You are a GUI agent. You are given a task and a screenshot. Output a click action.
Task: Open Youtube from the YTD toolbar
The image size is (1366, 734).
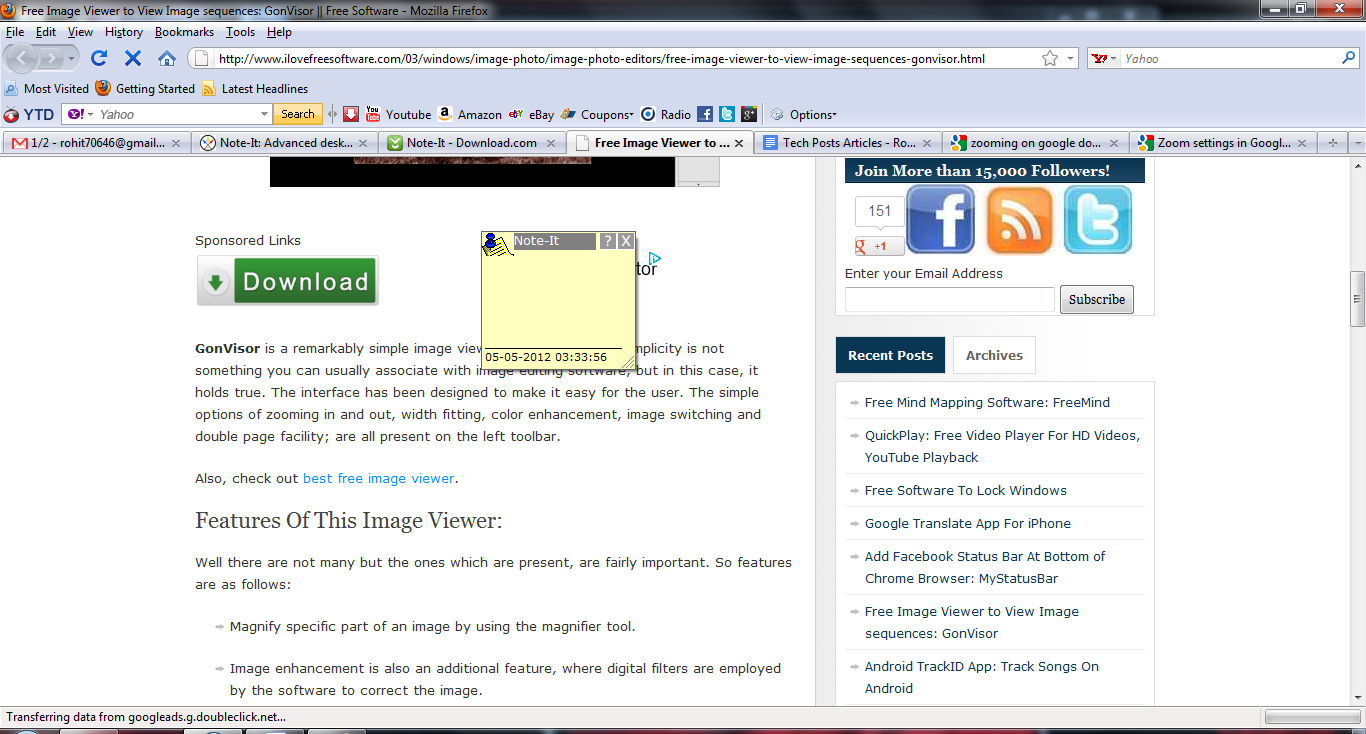(x=398, y=114)
